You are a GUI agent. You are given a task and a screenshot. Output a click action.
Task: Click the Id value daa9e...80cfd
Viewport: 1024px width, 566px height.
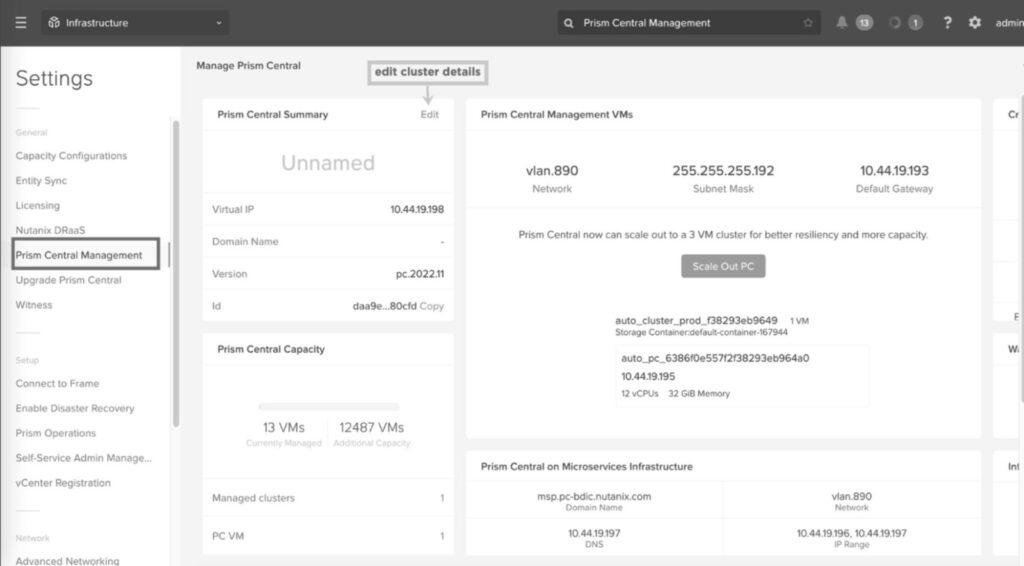point(385,306)
